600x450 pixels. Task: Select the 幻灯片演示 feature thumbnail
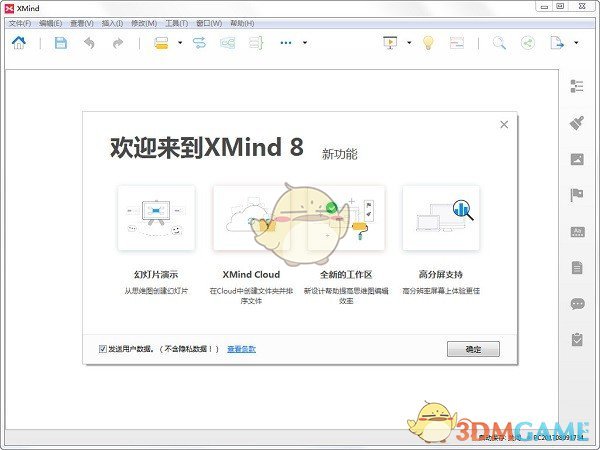[x=156, y=218]
